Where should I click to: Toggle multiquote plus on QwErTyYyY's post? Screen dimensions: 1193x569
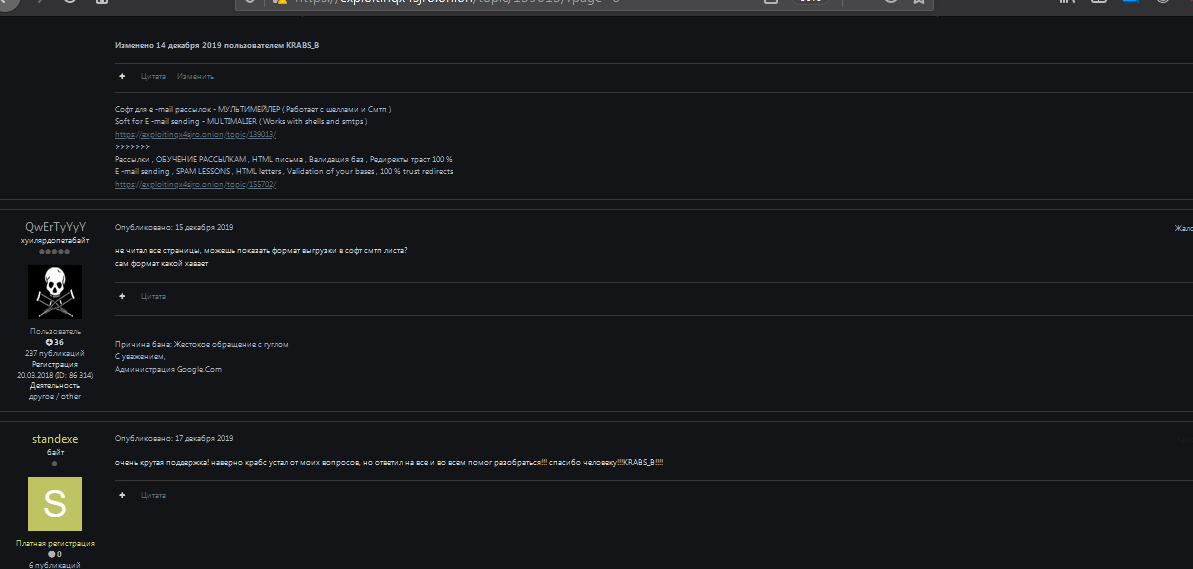[x=122, y=296]
